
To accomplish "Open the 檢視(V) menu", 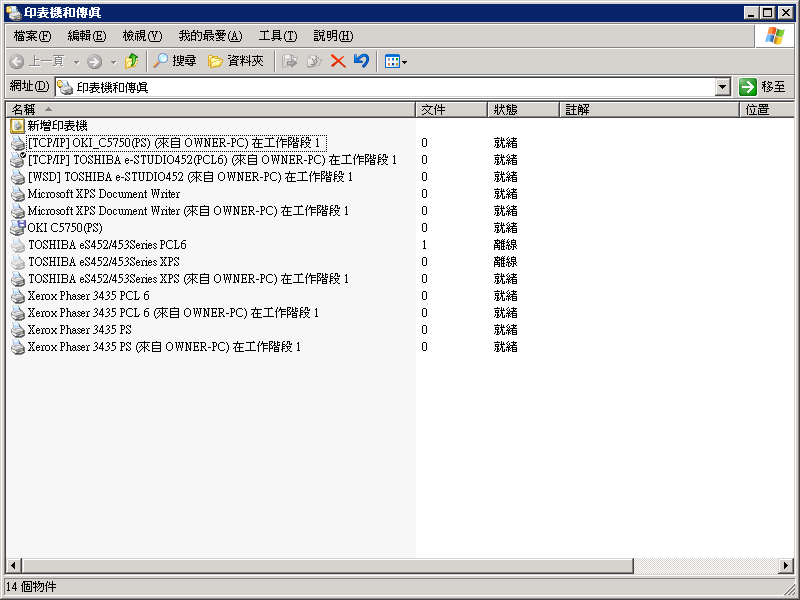I will tap(142, 36).
